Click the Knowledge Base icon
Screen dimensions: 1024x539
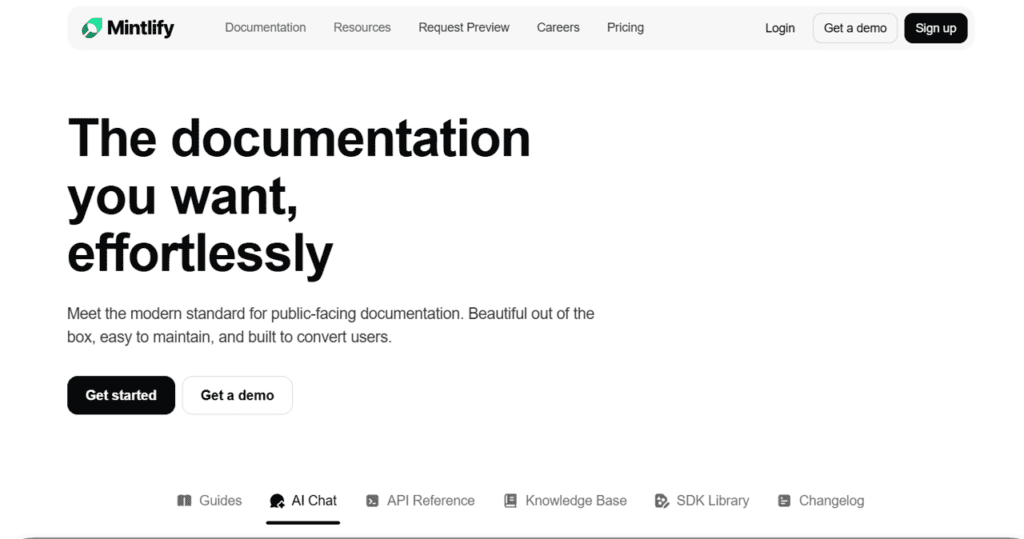pos(510,501)
